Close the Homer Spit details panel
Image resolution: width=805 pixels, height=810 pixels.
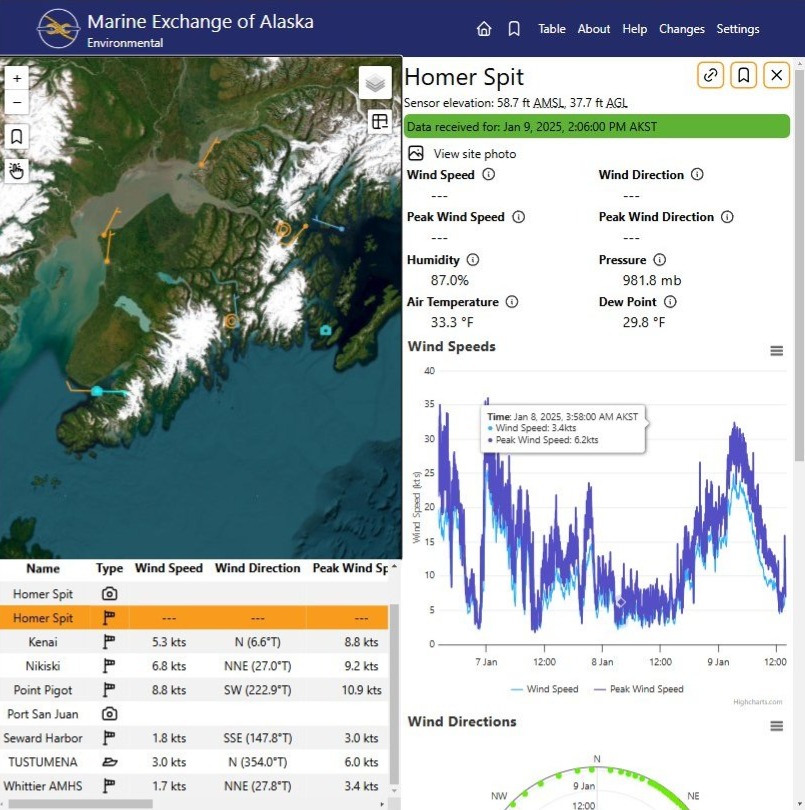pos(776,75)
